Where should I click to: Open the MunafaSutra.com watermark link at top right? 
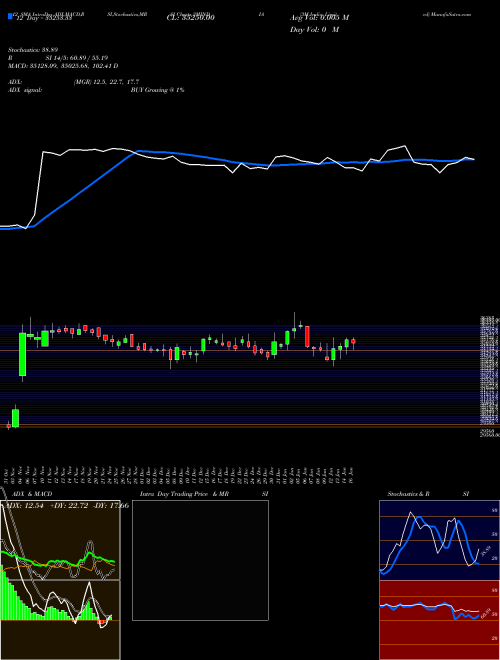[x=447, y=14]
